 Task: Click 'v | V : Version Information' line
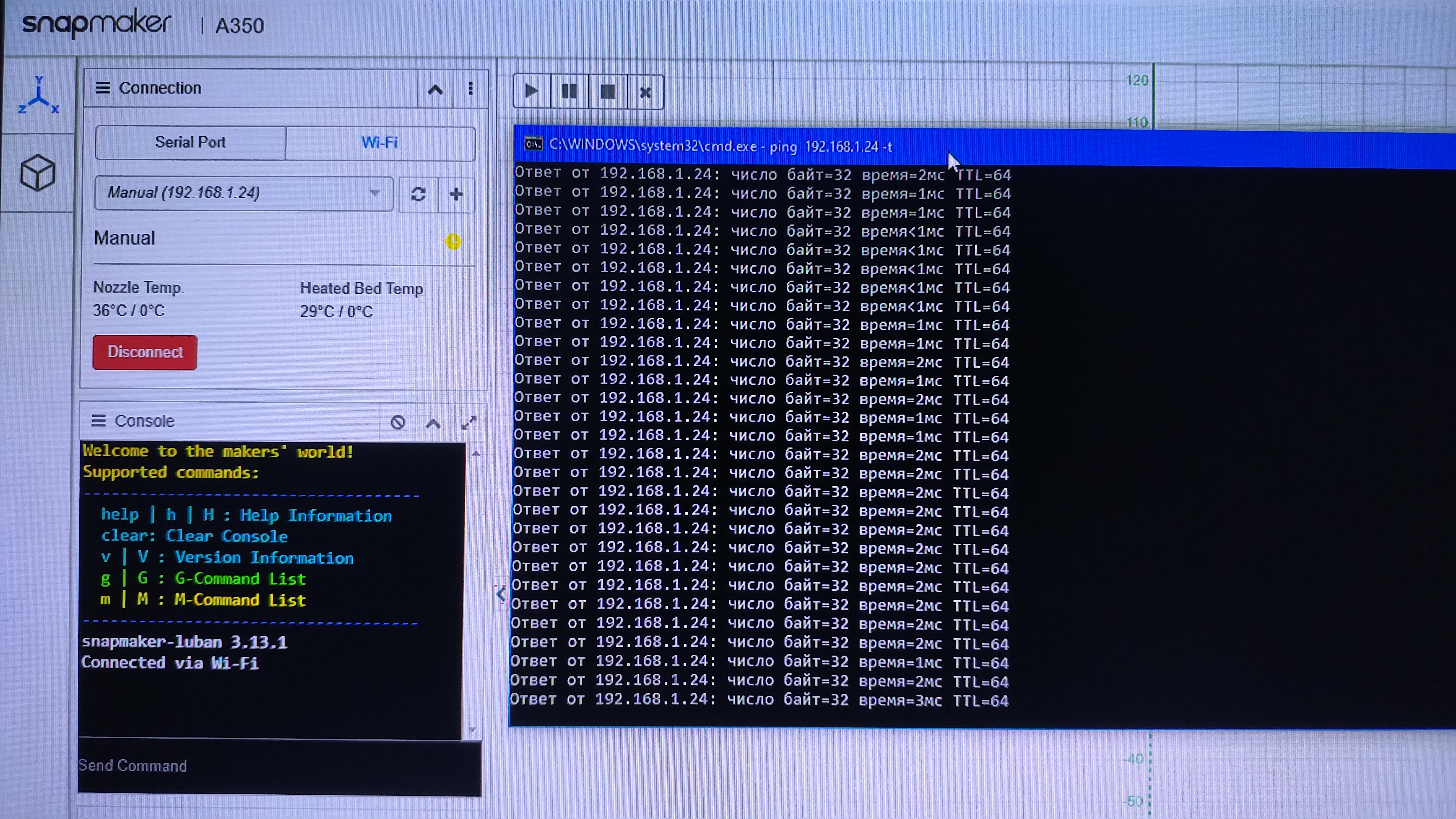227,557
